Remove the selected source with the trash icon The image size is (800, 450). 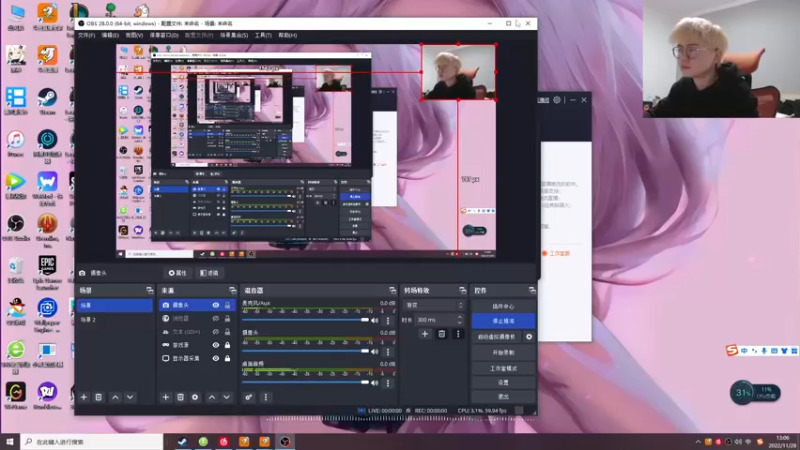(180, 397)
